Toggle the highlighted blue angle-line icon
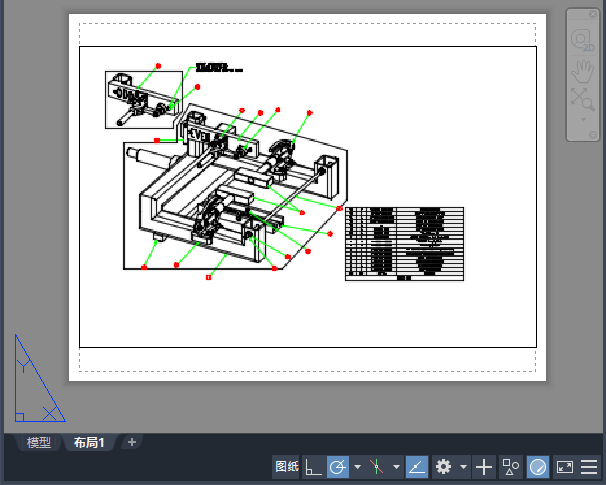 (417, 467)
